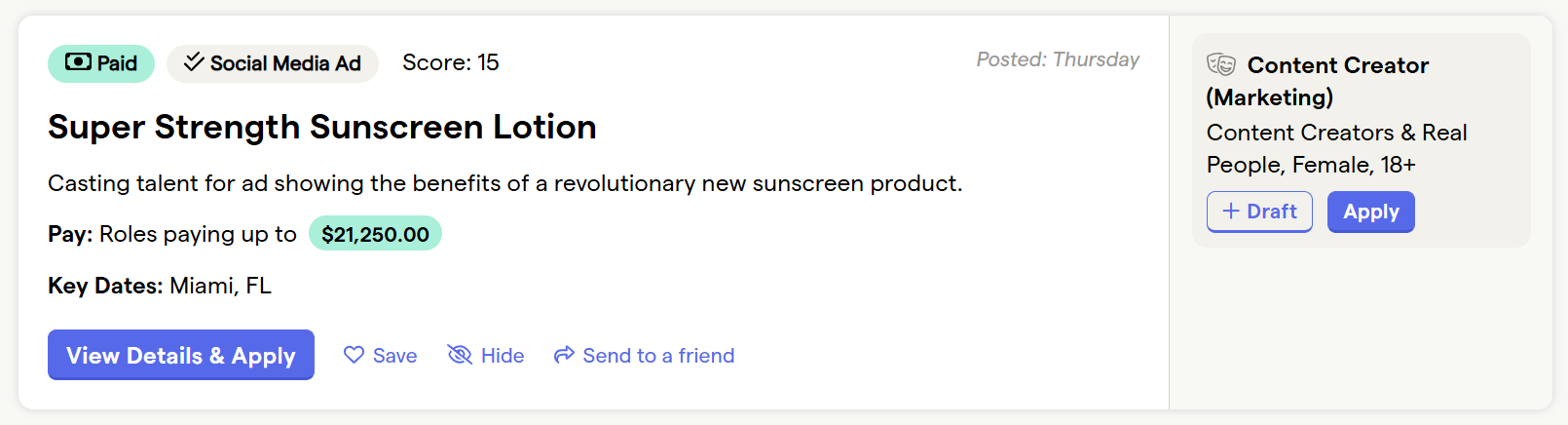
Task: Click the heart icon next to Save
Action: click(354, 355)
